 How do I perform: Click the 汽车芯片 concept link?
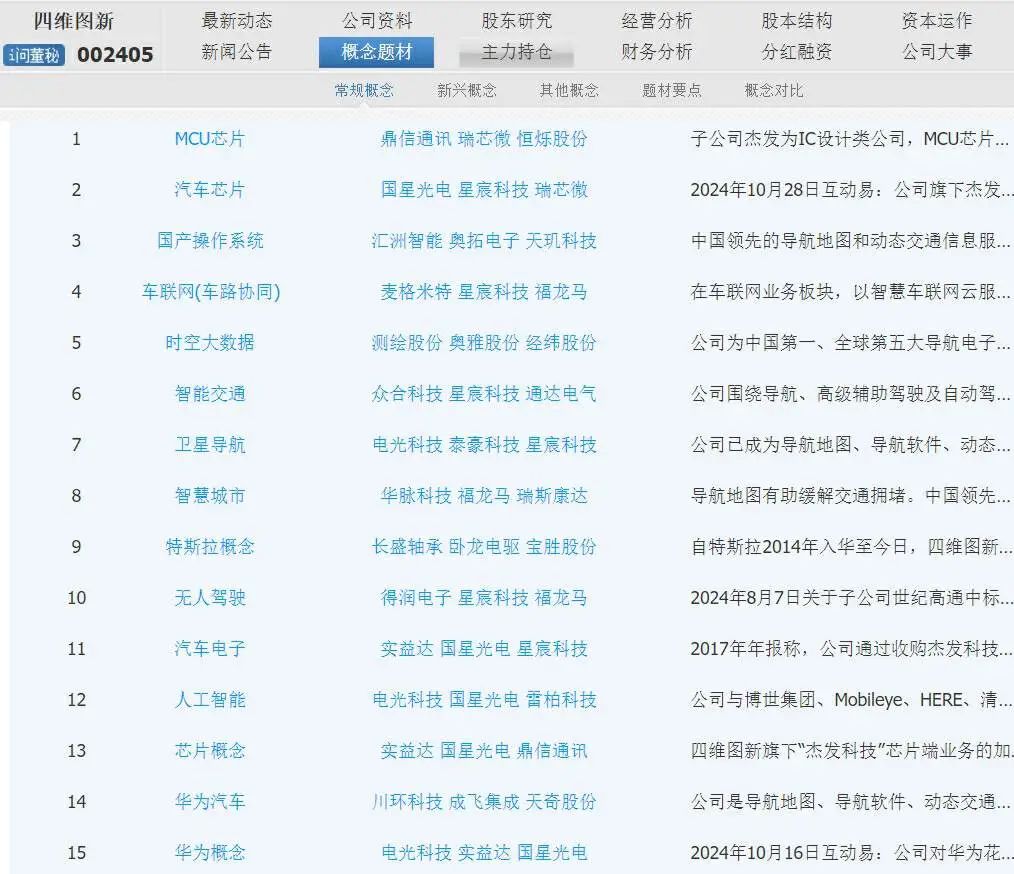[x=210, y=190]
